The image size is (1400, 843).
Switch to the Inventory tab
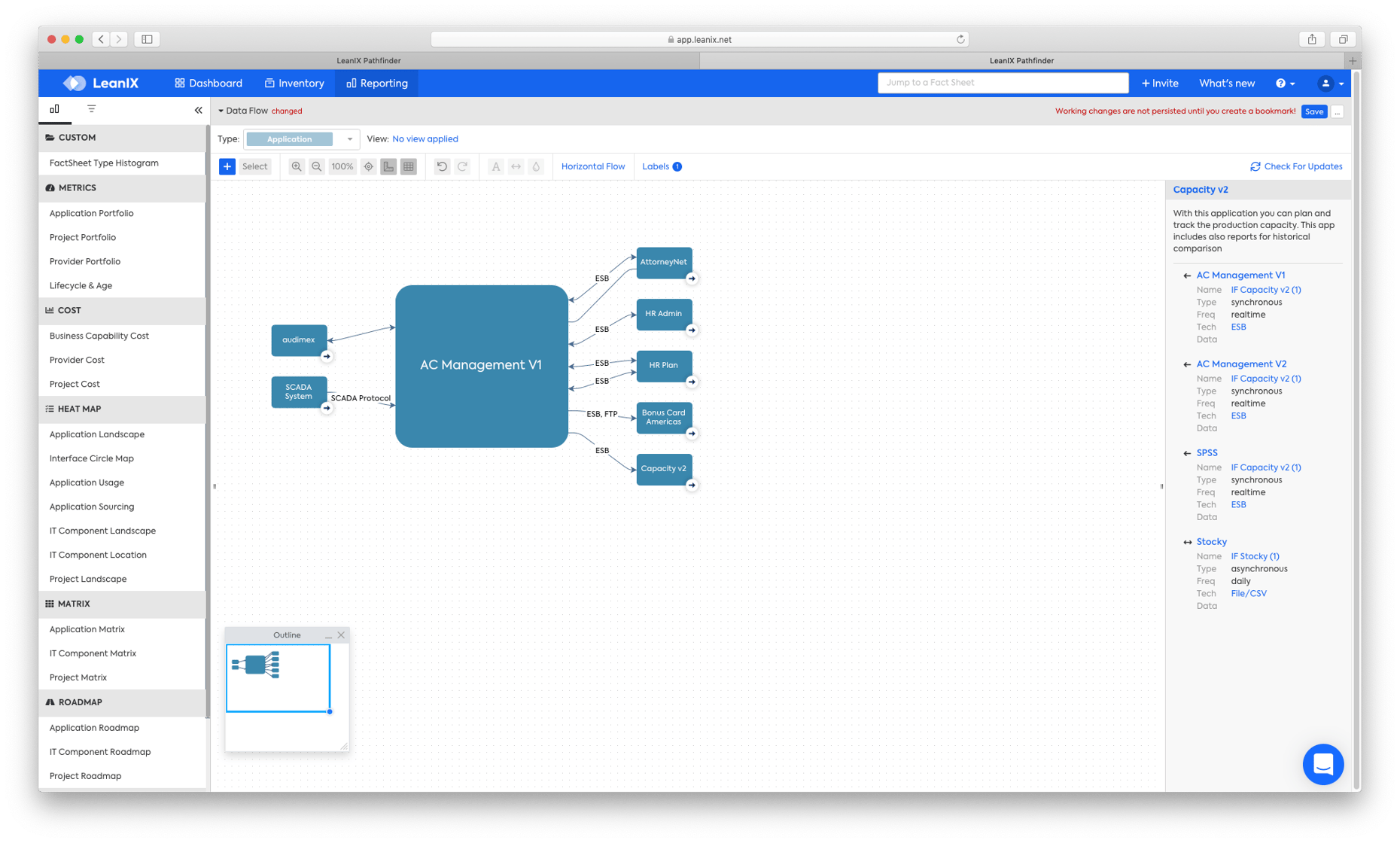[294, 83]
